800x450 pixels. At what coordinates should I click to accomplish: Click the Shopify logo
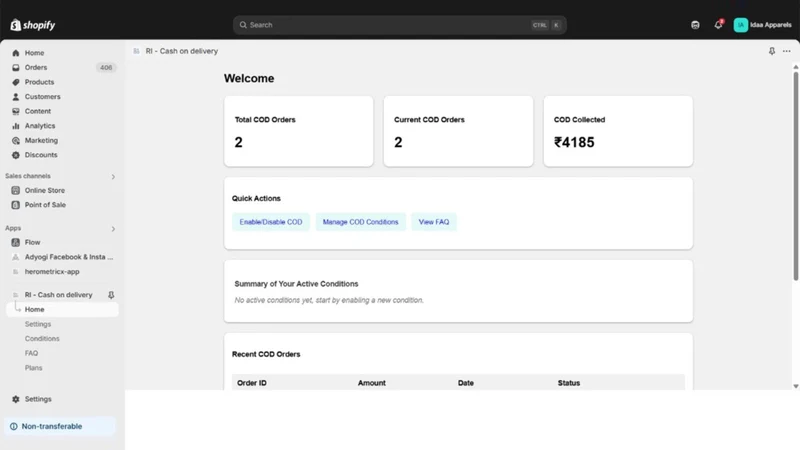tap(33, 24)
